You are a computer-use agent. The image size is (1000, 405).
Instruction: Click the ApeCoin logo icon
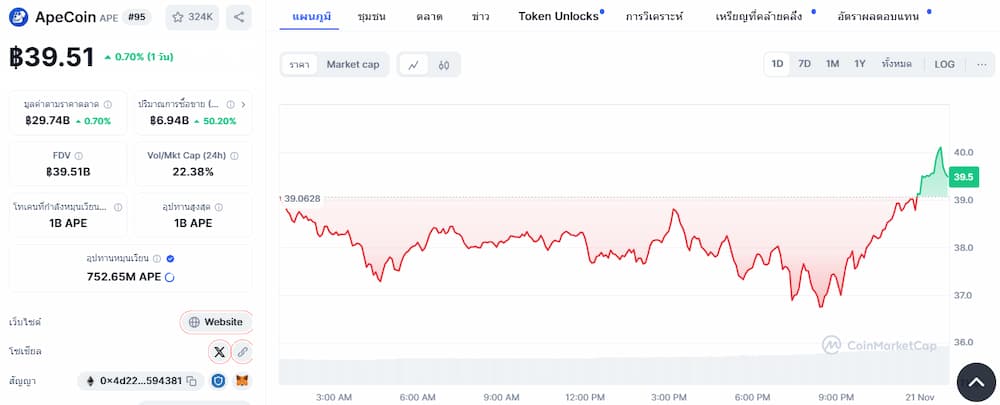pos(18,17)
